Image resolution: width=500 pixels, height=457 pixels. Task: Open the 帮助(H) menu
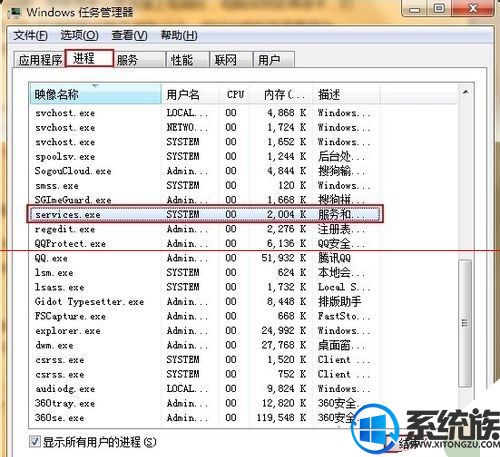coord(179,35)
